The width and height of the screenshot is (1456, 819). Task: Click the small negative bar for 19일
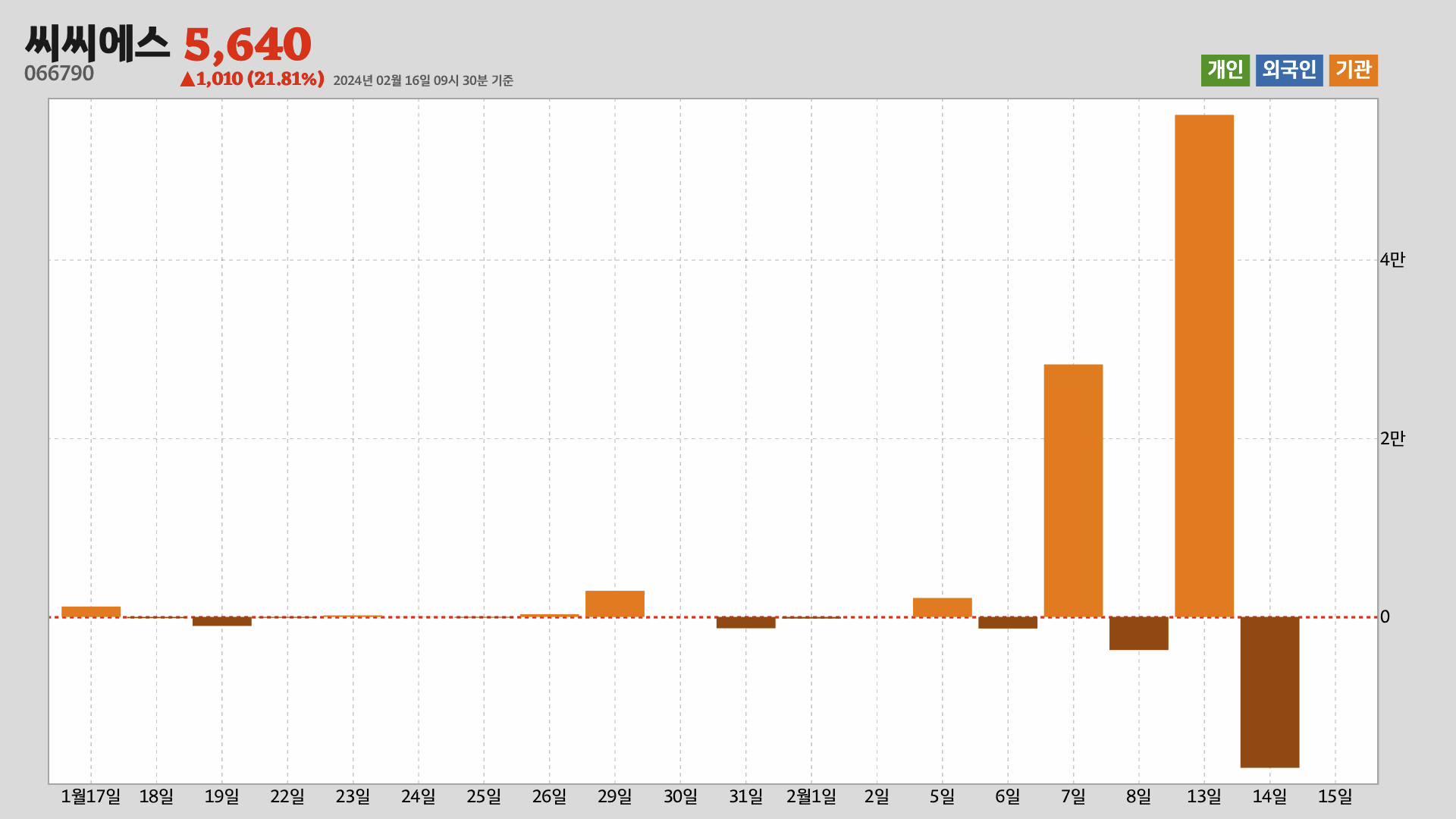click(221, 621)
